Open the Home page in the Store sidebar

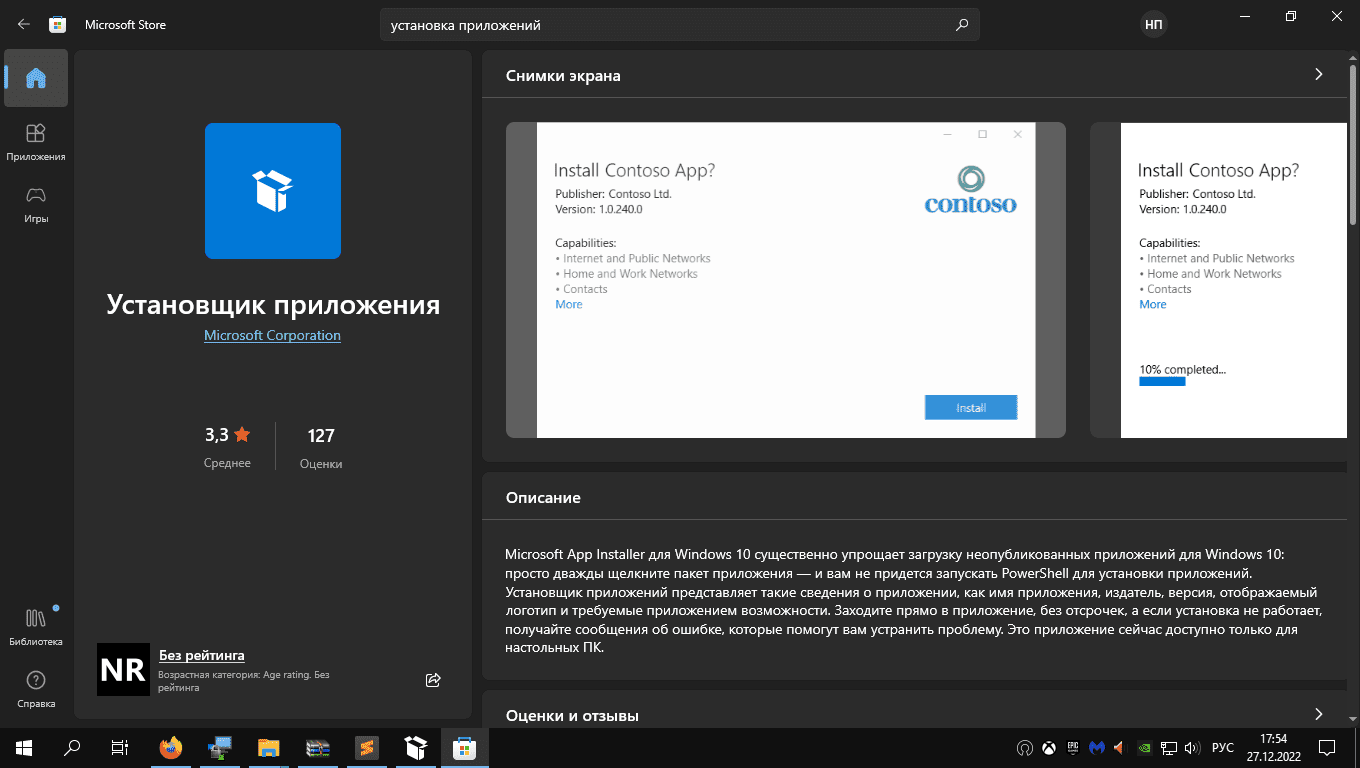click(x=36, y=78)
